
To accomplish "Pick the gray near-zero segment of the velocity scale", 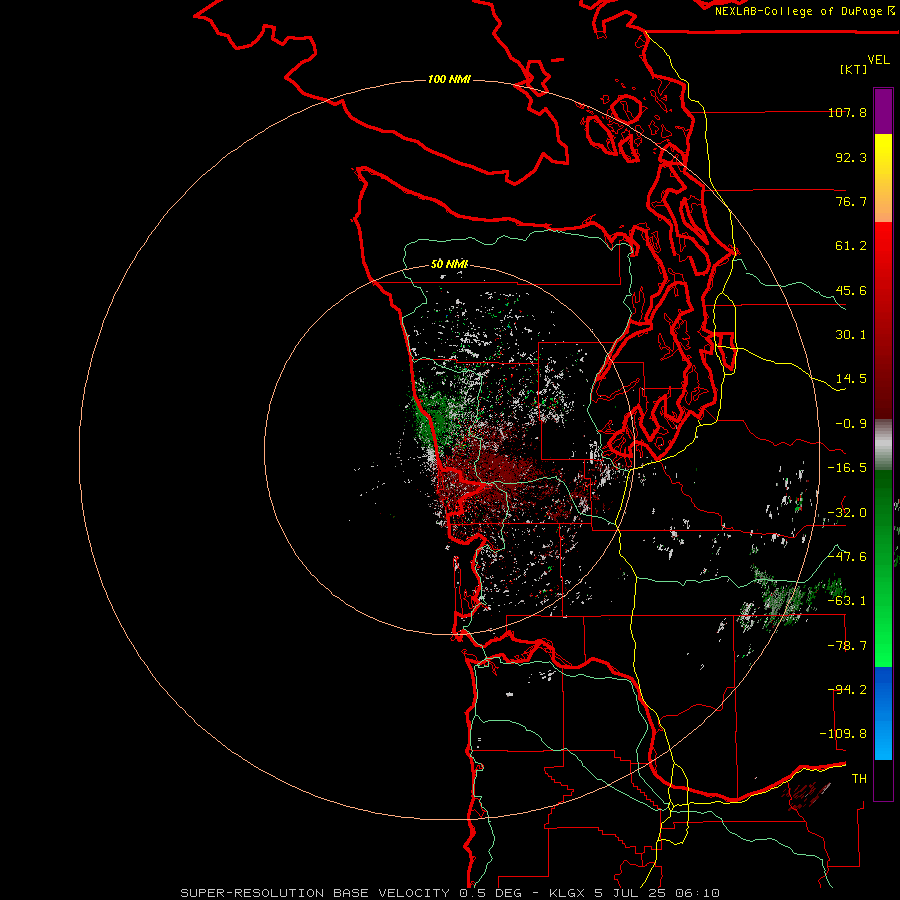I will click(x=883, y=445).
